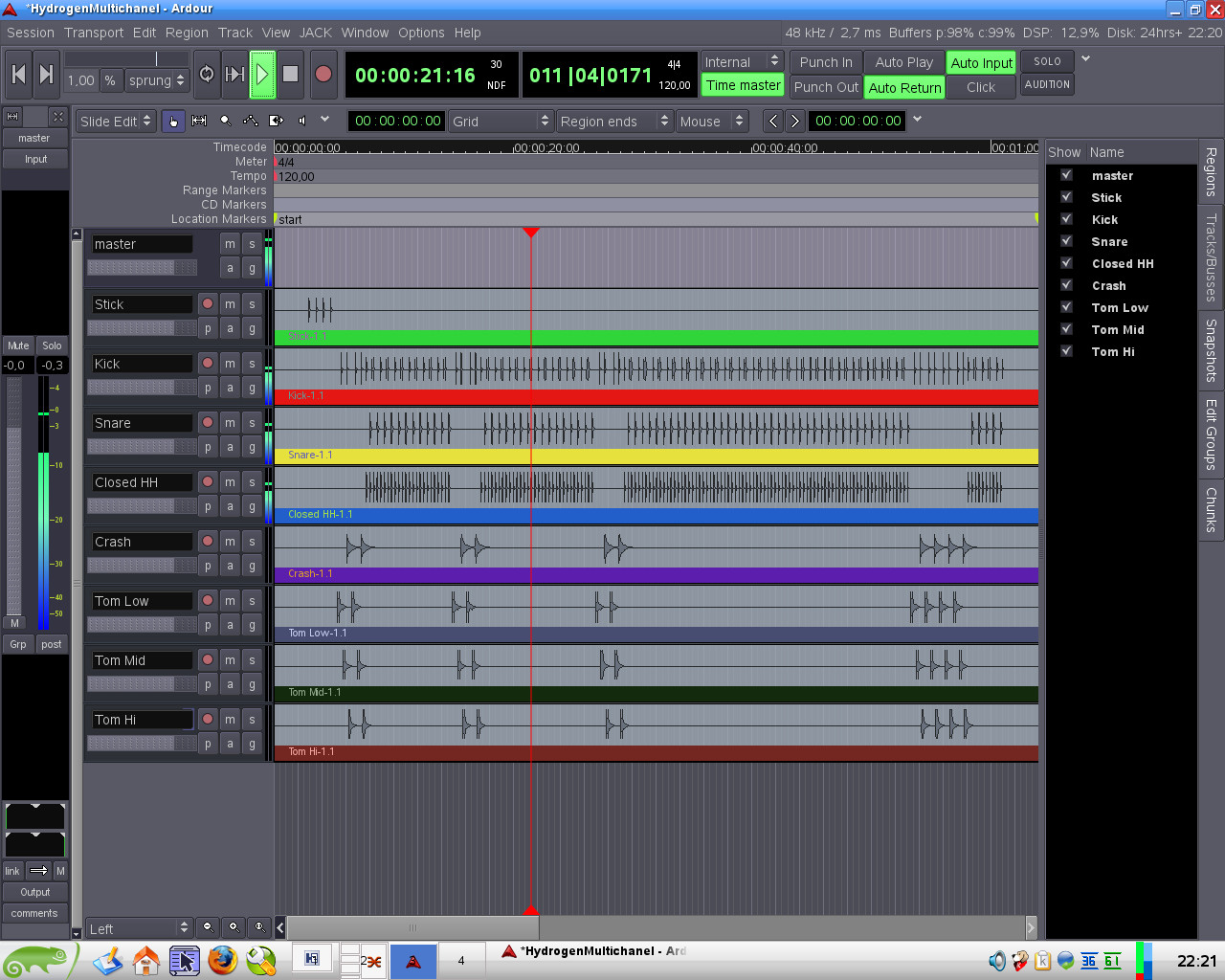Click the horizontal timeline scrollbar
Image resolution: width=1225 pixels, height=980 pixels.
(412, 927)
